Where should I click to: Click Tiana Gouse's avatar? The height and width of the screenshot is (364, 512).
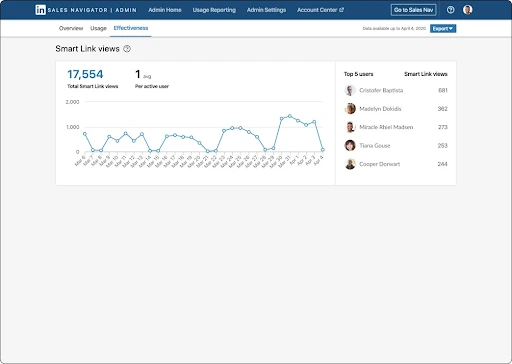(350, 145)
